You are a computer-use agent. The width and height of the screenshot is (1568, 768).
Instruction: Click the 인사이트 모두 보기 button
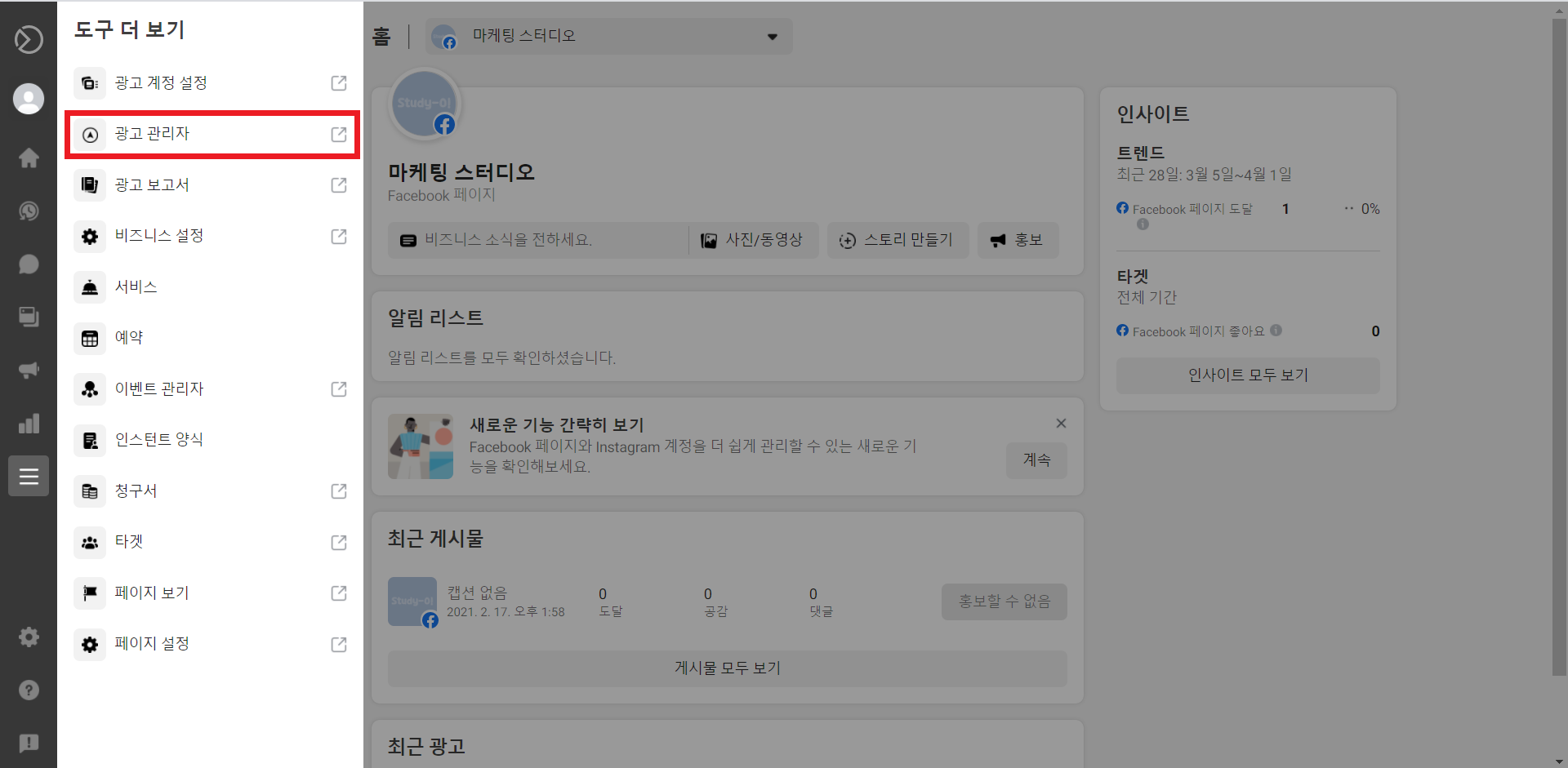1248,375
